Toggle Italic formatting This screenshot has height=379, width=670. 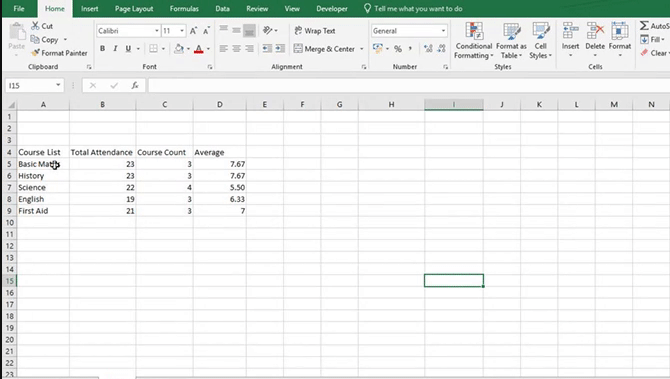pyautogui.click(x=115, y=49)
